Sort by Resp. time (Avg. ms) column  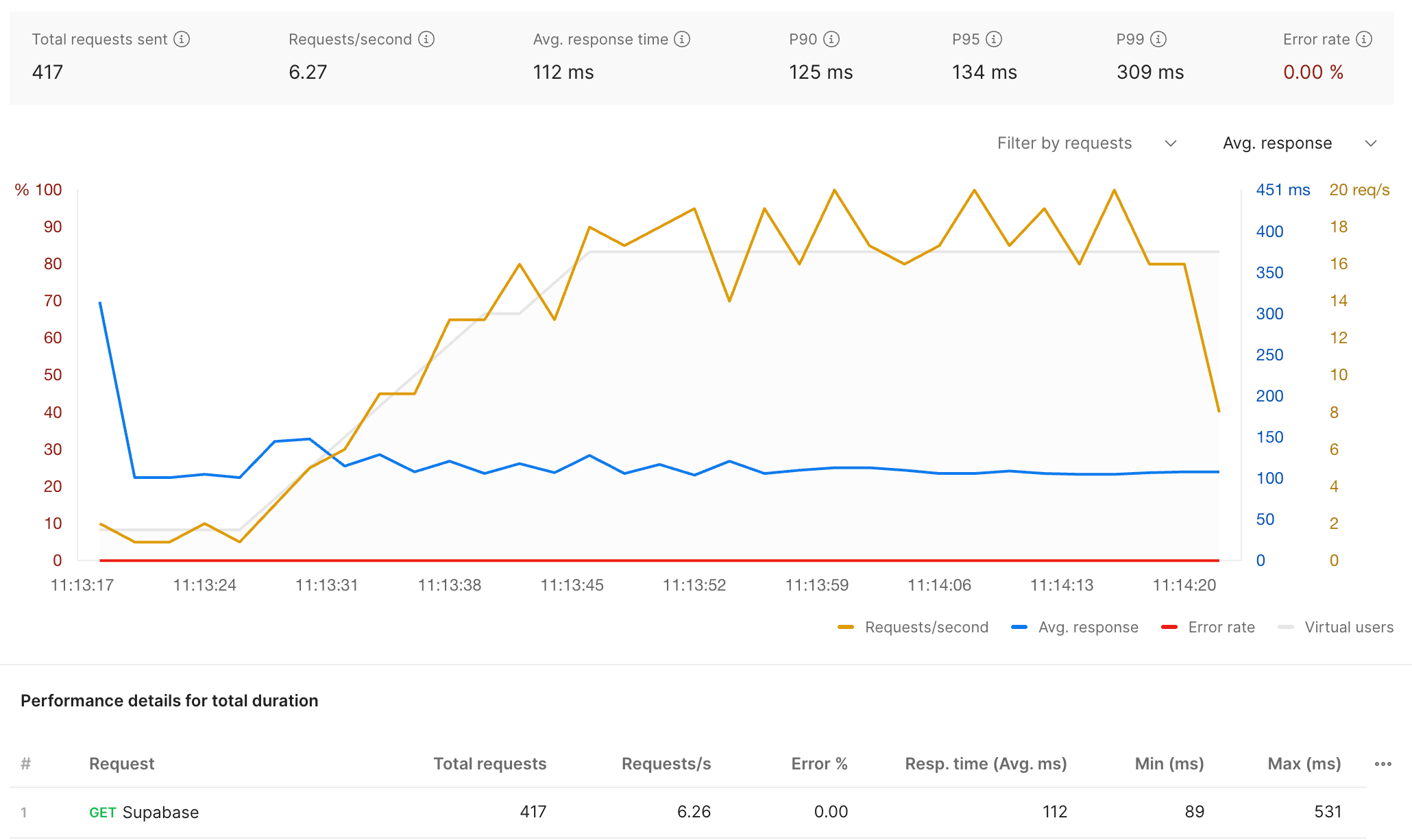coord(986,764)
